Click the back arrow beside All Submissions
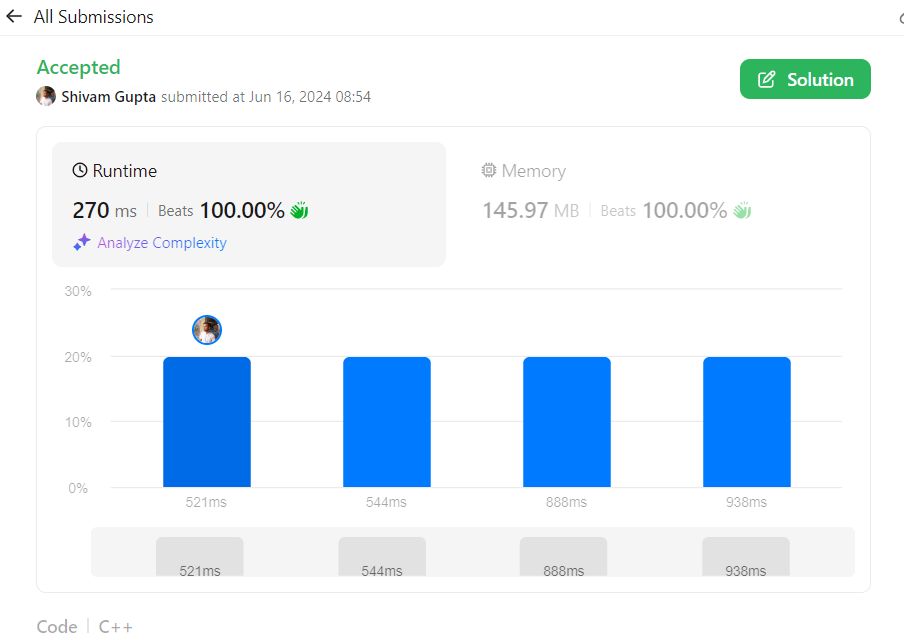Screen dimensions: 904x634 tap(14, 17)
